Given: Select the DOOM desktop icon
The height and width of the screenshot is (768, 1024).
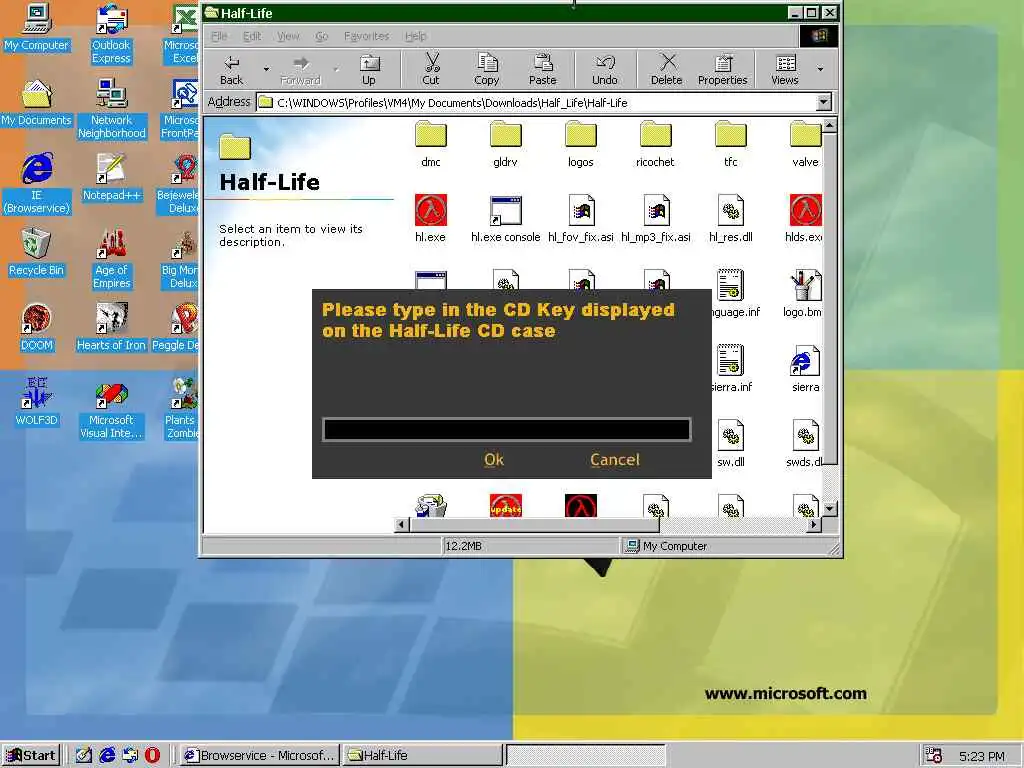Looking at the screenshot, I should pos(37,327).
